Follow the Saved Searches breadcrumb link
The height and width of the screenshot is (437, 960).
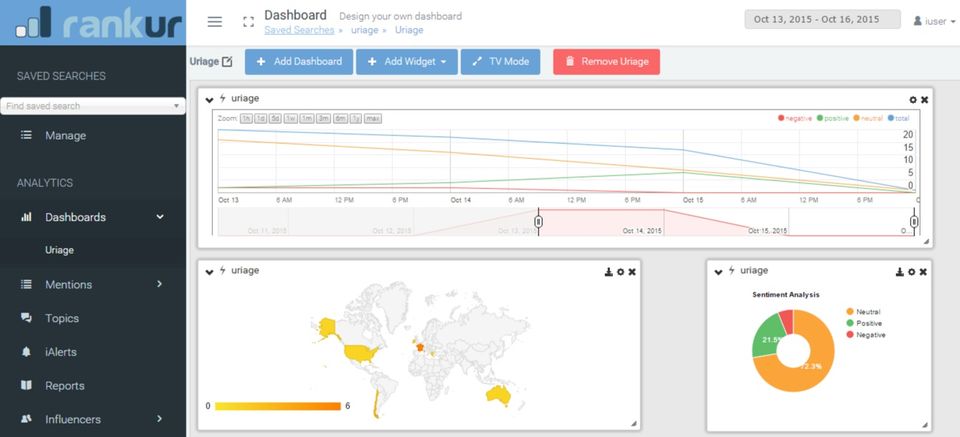point(299,30)
